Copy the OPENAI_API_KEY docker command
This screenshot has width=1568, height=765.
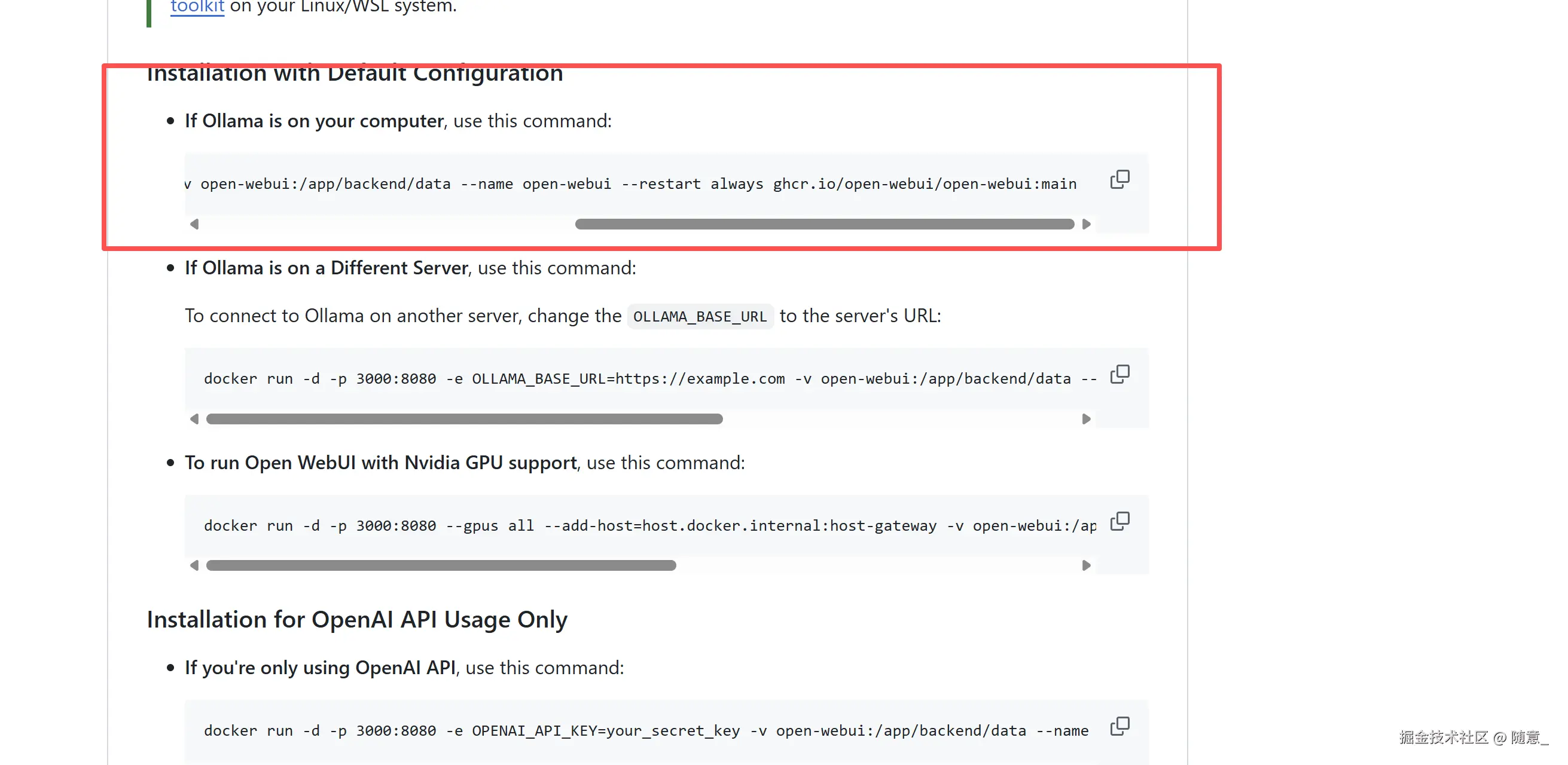1119,726
